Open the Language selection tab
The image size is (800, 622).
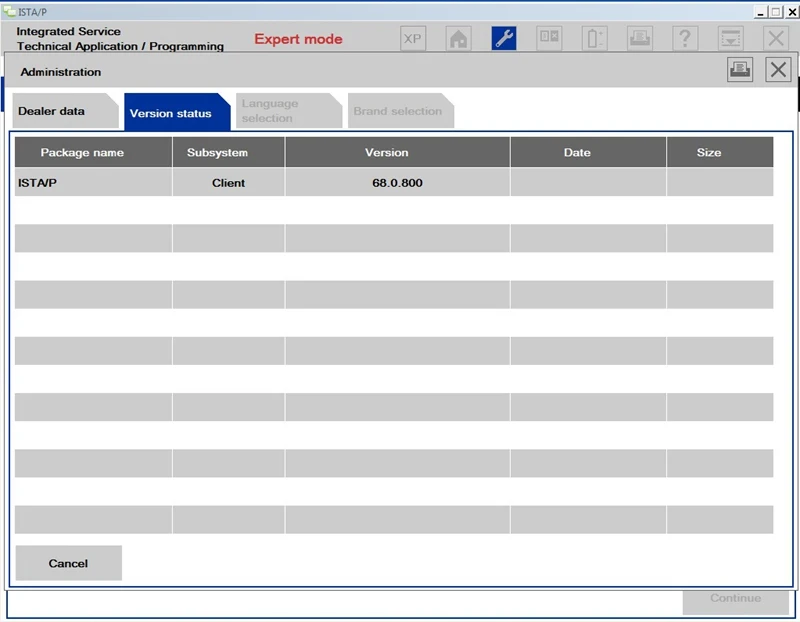[x=289, y=111]
